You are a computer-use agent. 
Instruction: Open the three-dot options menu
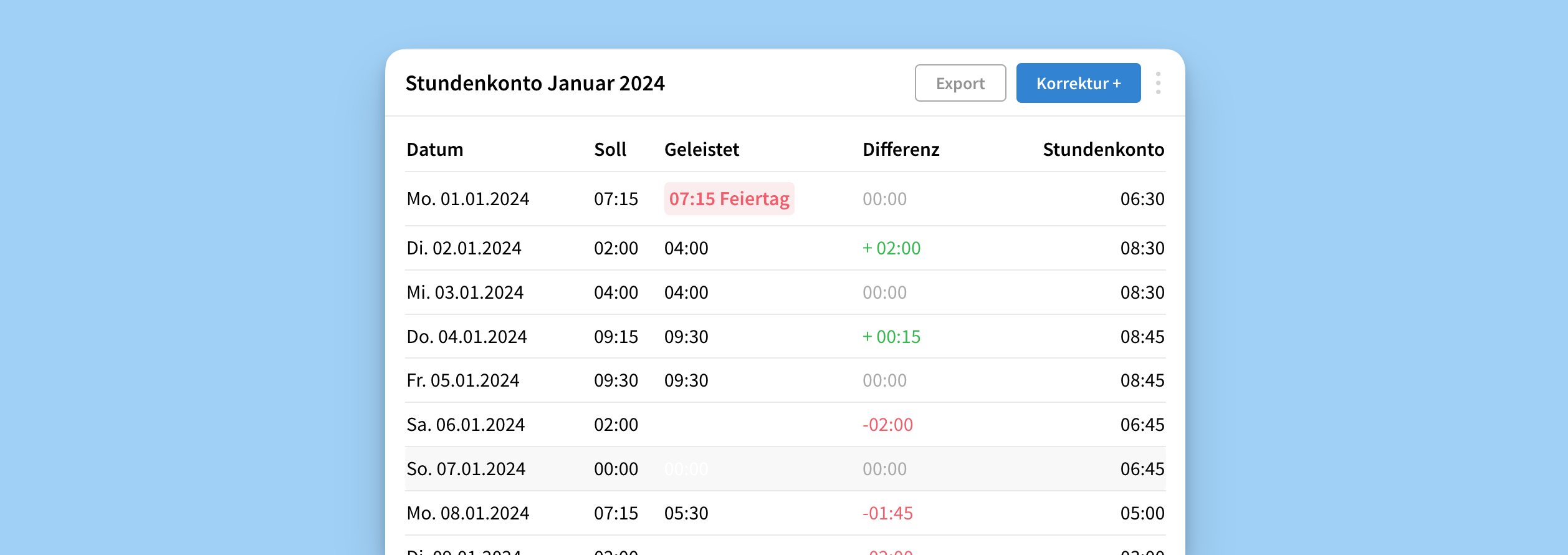click(1158, 83)
